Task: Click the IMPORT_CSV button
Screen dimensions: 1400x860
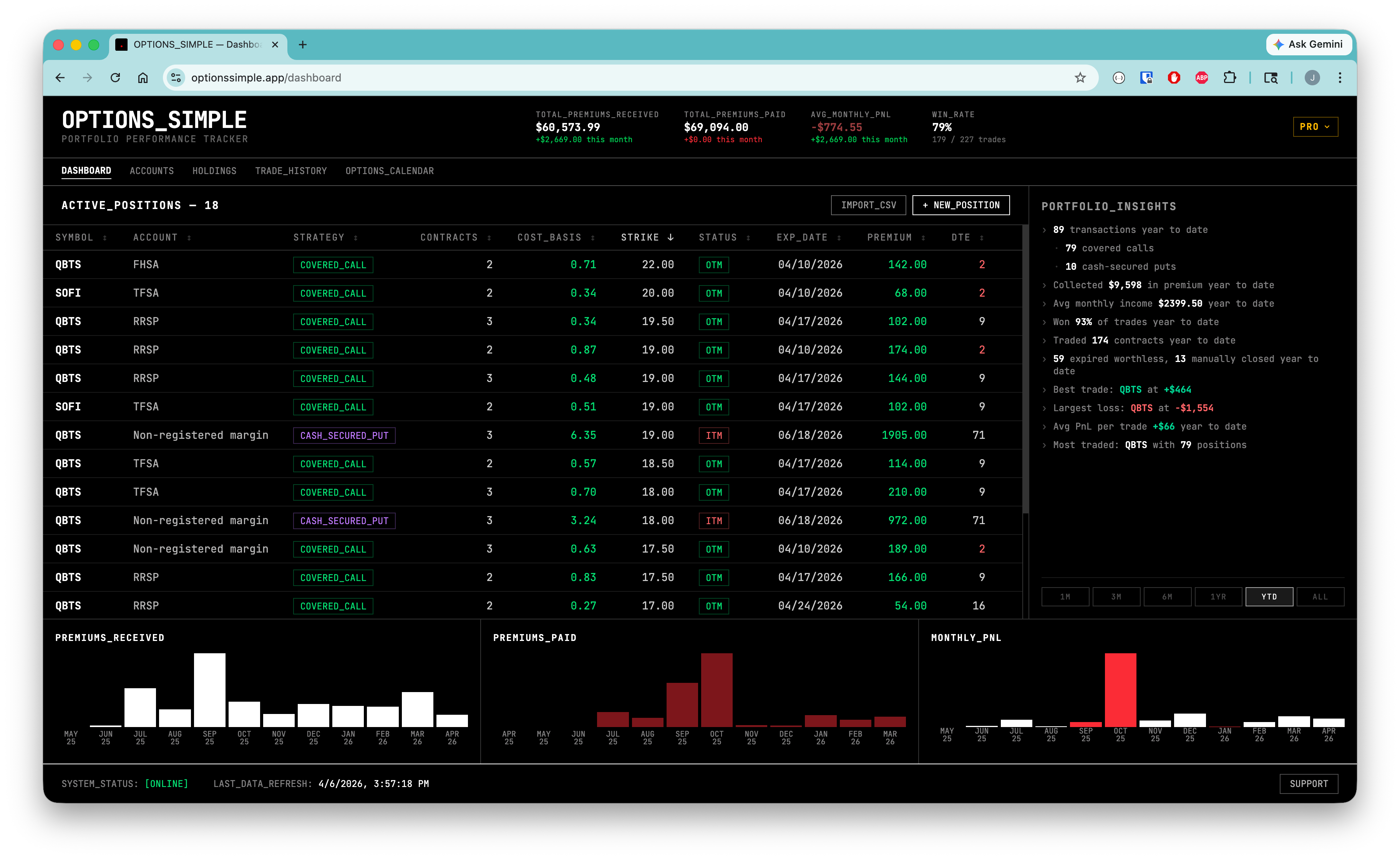Action: pyautogui.click(x=868, y=205)
